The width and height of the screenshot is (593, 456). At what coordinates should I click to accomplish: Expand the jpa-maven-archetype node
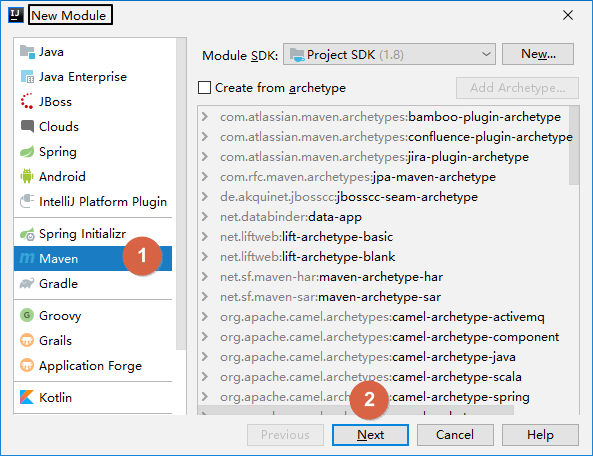click(x=205, y=177)
